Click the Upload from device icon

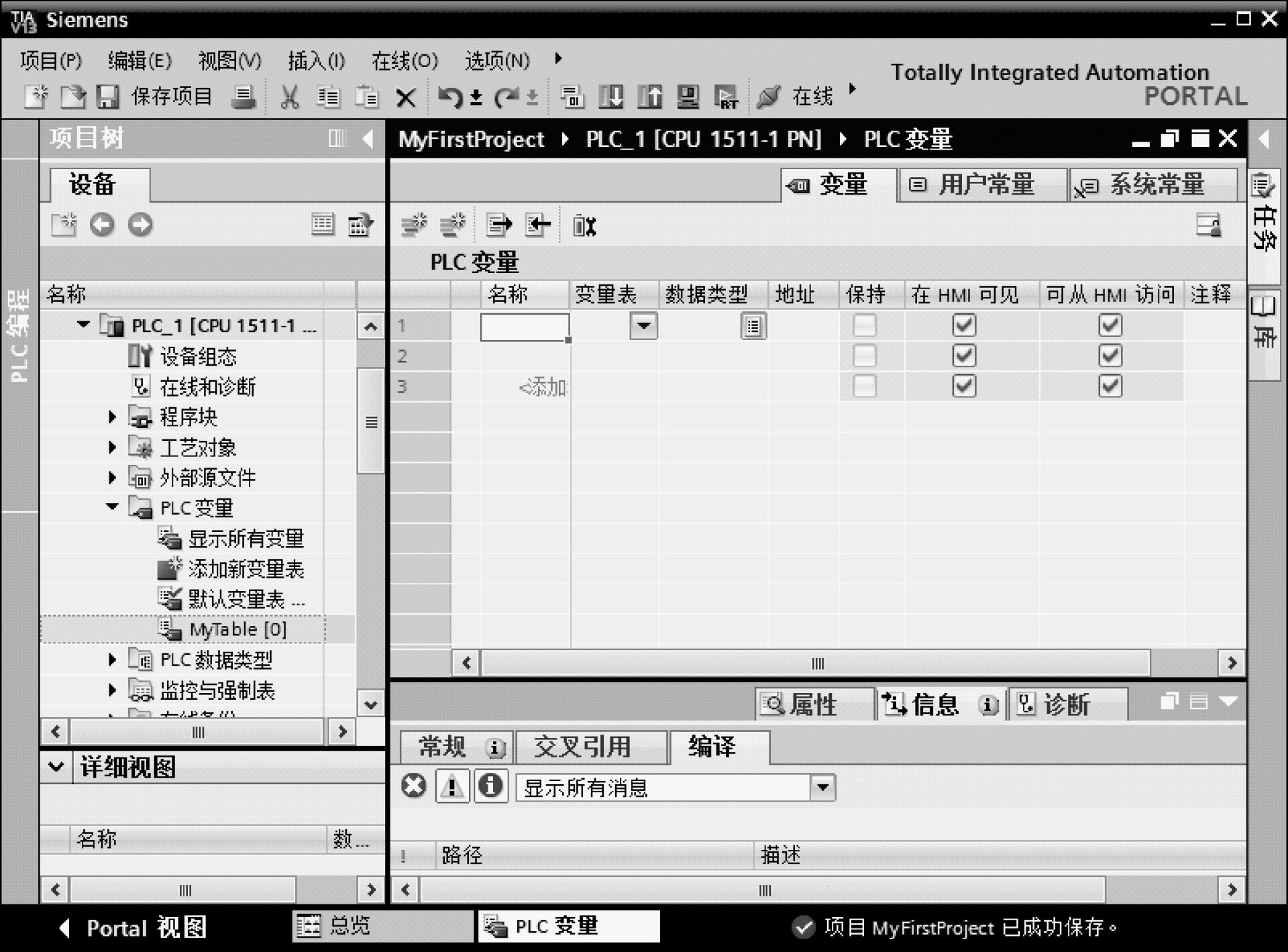click(x=649, y=97)
